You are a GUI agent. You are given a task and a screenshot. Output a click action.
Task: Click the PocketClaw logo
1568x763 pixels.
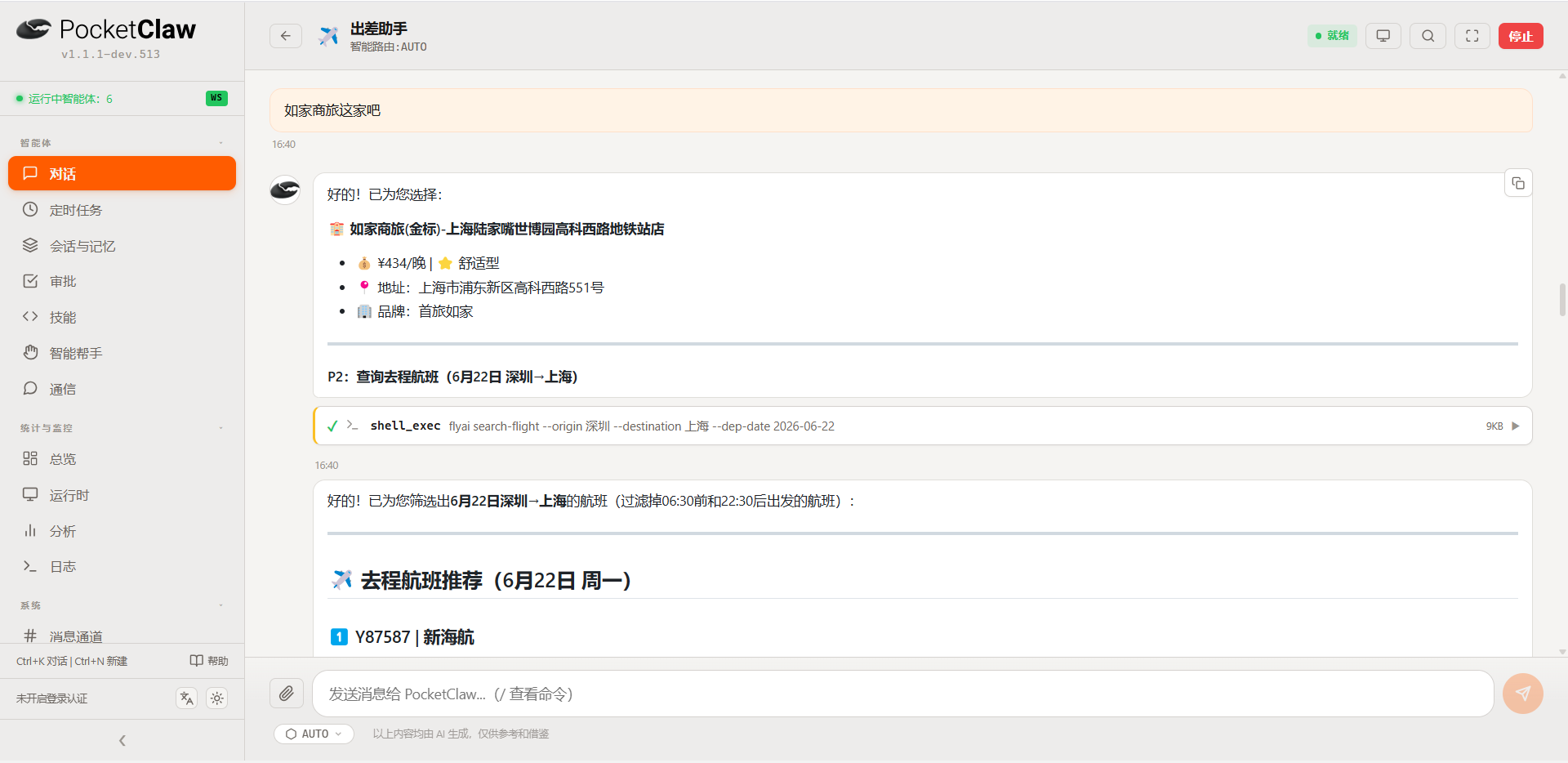pyautogui.click(x=106, y=29)
